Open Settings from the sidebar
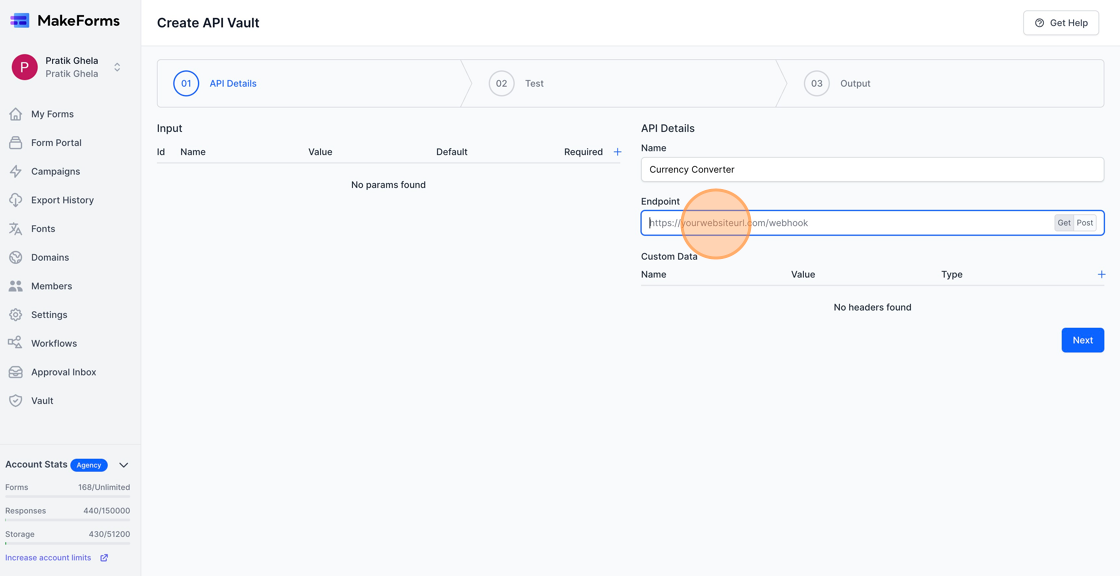Screen dimensions: 1120x576 46,314
